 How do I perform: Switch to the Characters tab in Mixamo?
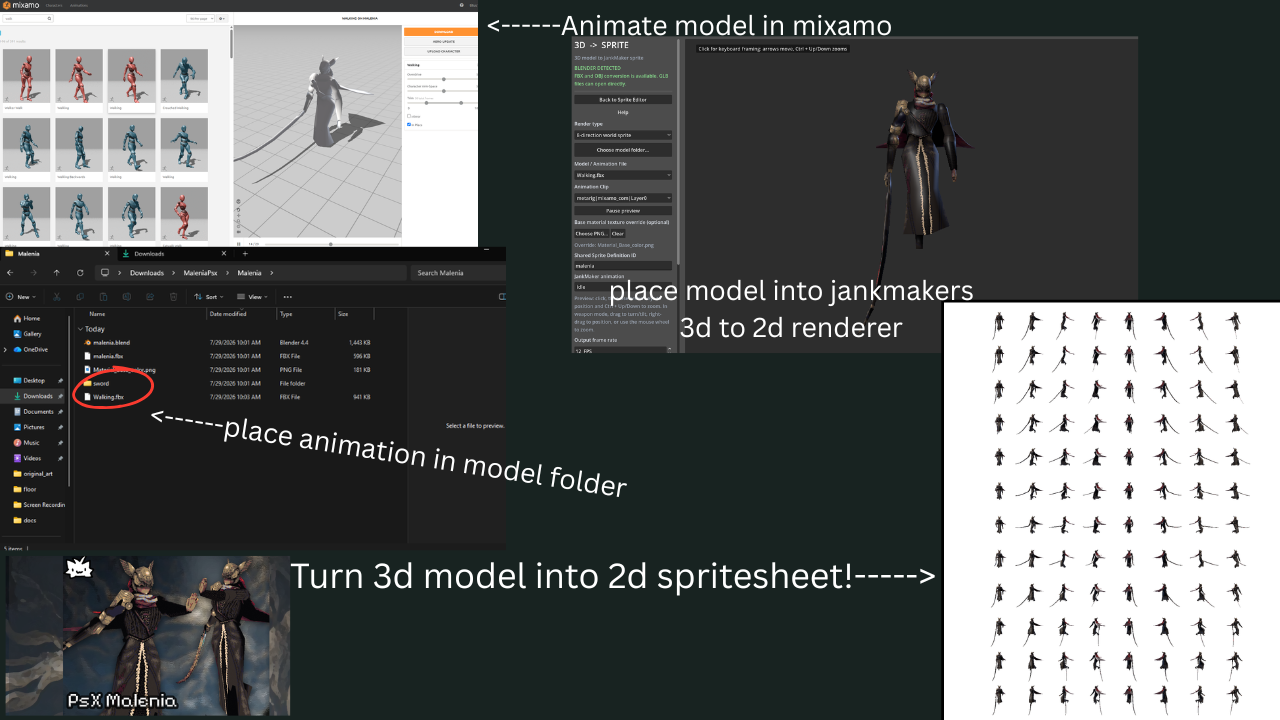pos(54,5)
